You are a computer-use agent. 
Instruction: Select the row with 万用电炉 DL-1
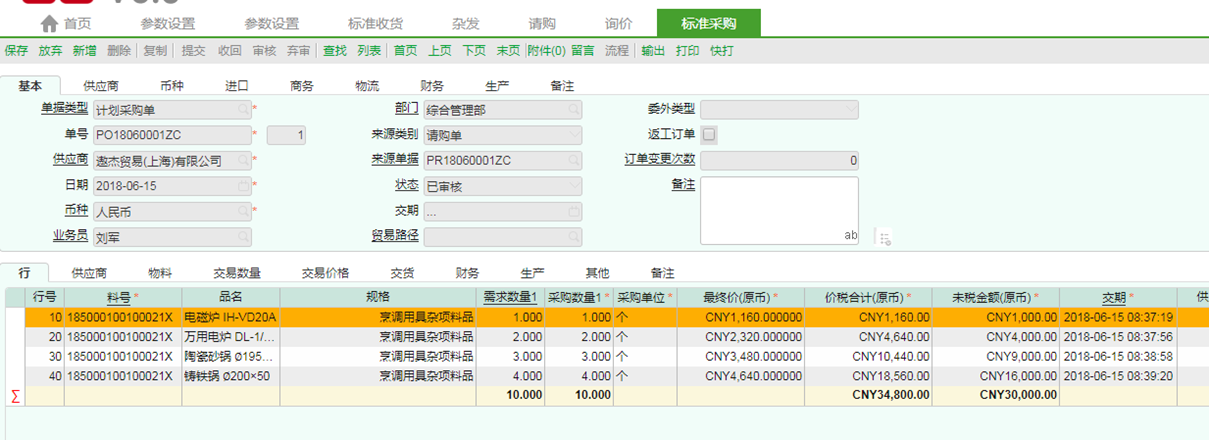click(x=228, y=337)
